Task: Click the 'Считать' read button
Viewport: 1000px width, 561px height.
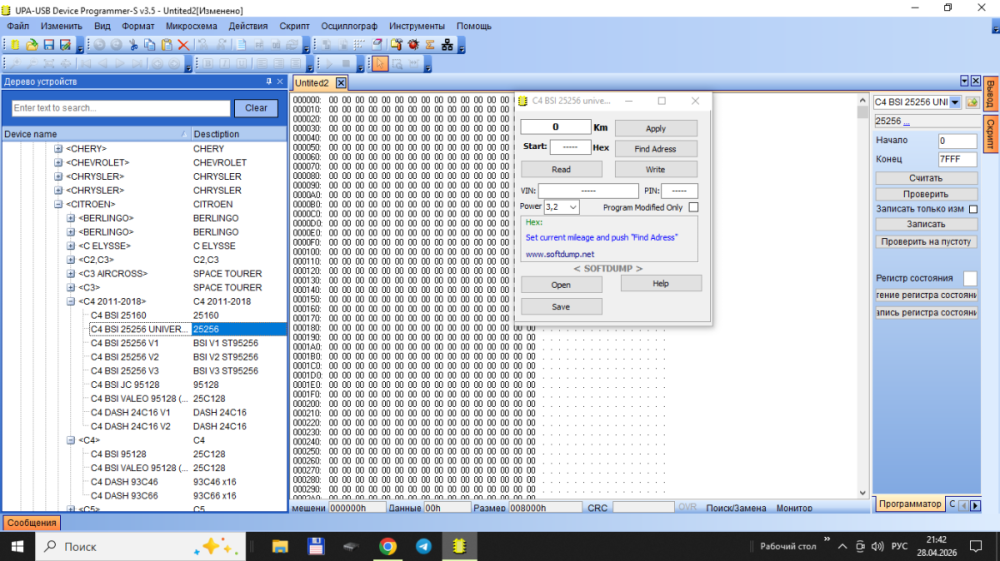Action: click(x=926, y=178)
